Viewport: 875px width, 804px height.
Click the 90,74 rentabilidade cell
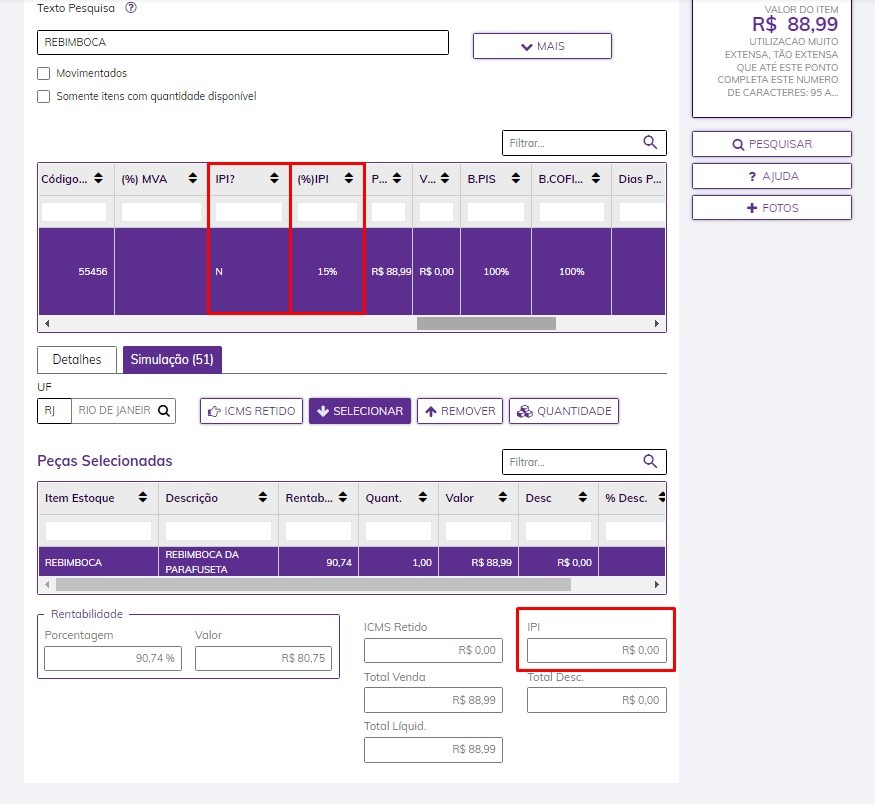[x=318, y=562]
